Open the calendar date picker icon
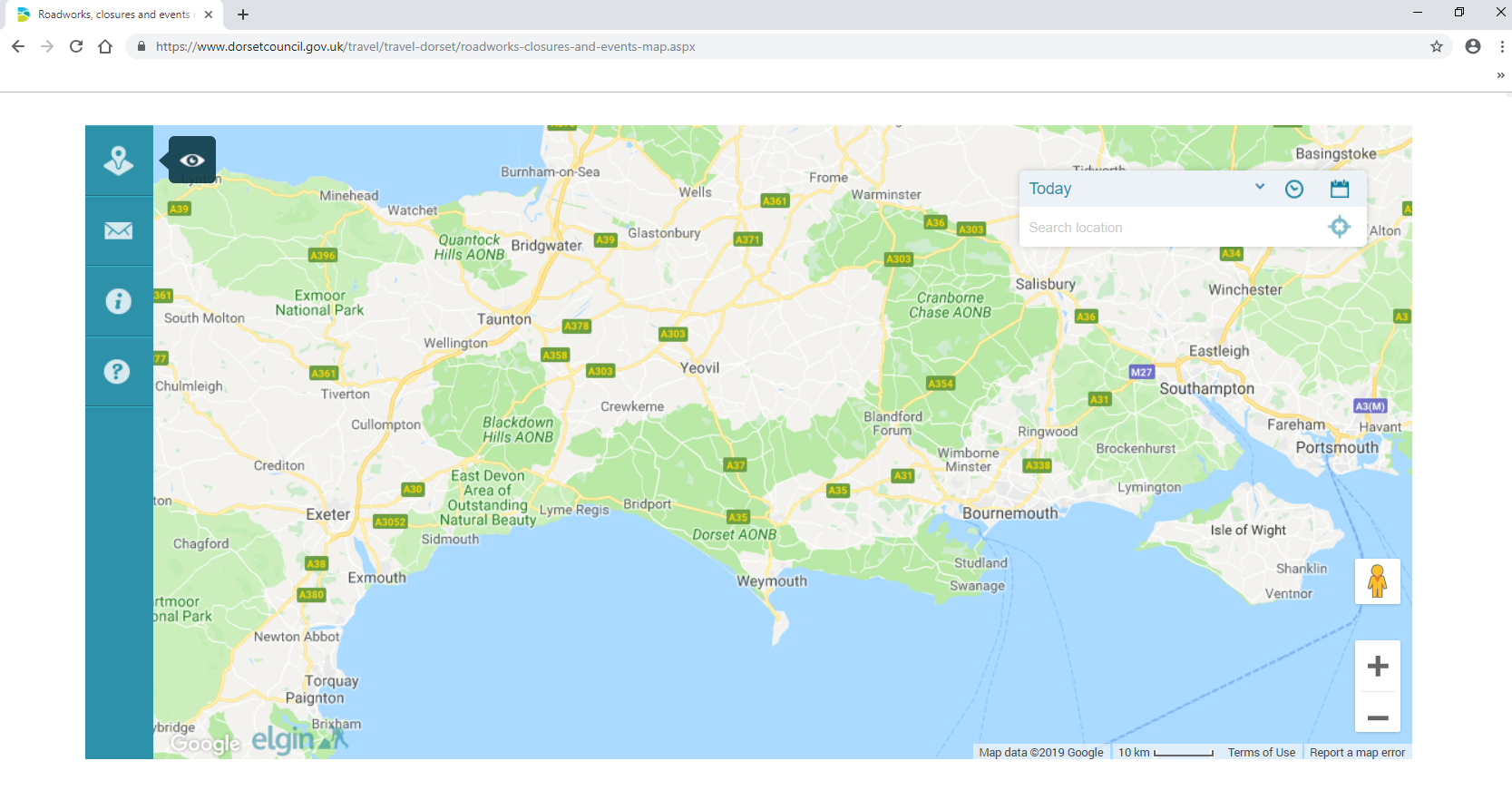This screenshot has height=790, width=1512. pos(1340,189)
